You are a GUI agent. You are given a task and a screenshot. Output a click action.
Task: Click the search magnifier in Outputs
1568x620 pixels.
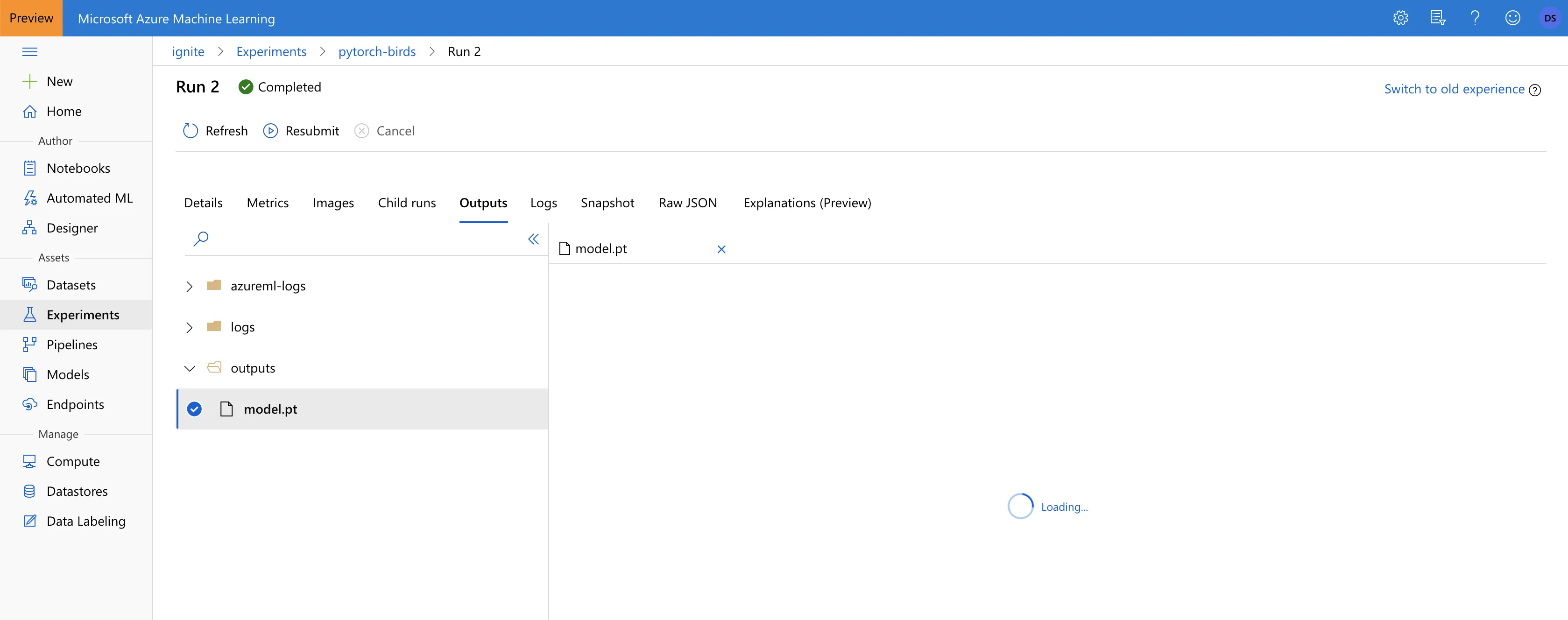[x=201, y=239]
